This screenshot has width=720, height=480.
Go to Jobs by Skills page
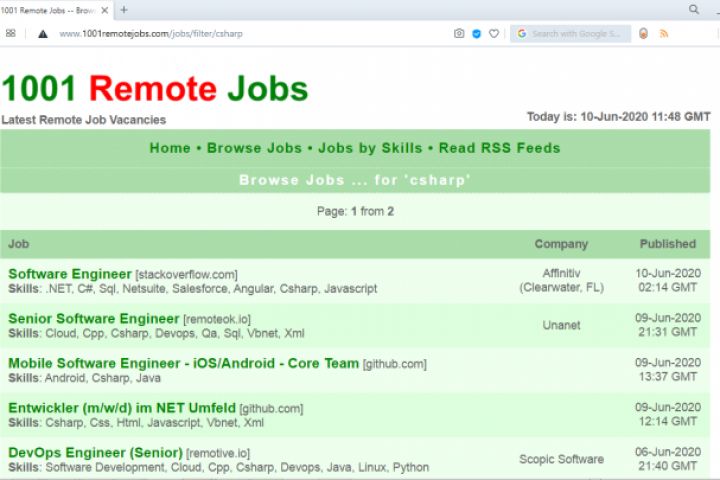pos(370,148)
